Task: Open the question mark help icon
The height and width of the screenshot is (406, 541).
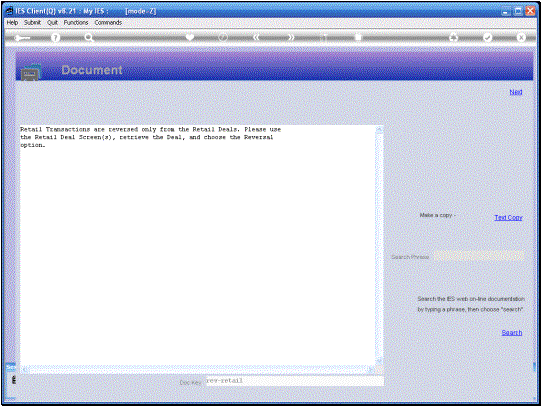Action: [55, 38]
